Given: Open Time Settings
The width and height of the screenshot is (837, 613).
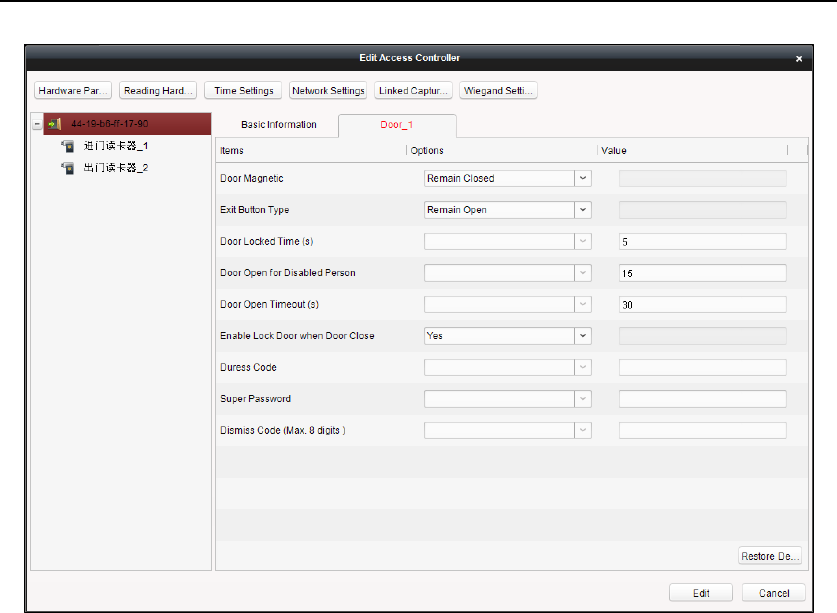Looking at the screenshot, I should (x=243, y=91).
